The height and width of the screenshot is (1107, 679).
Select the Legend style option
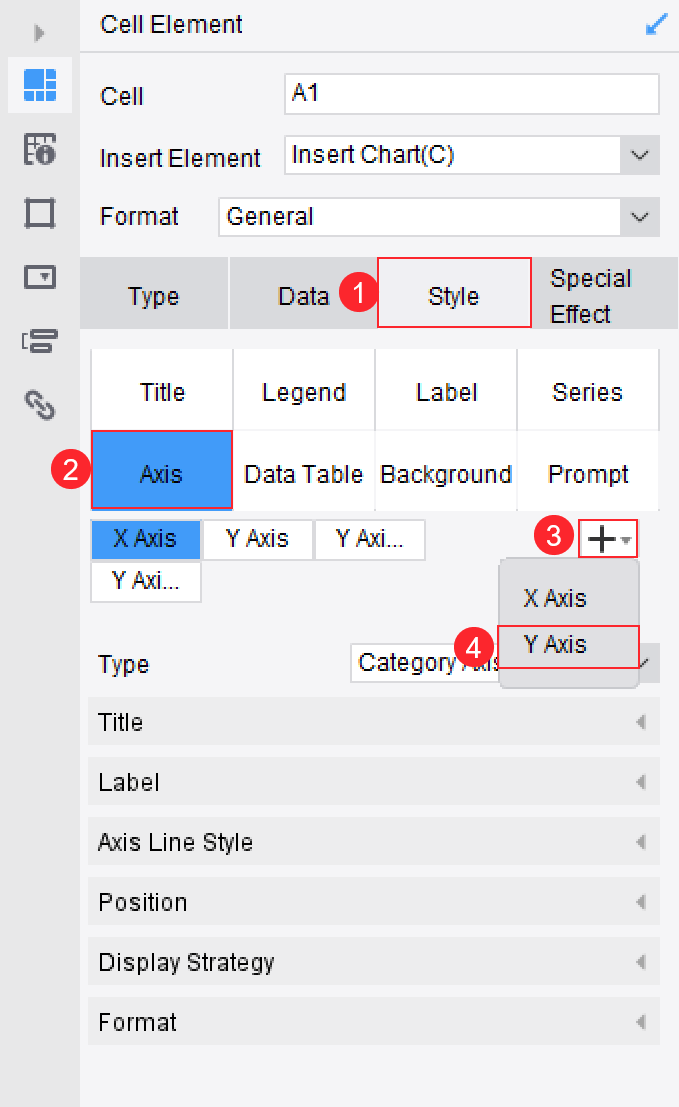point(304,390)
